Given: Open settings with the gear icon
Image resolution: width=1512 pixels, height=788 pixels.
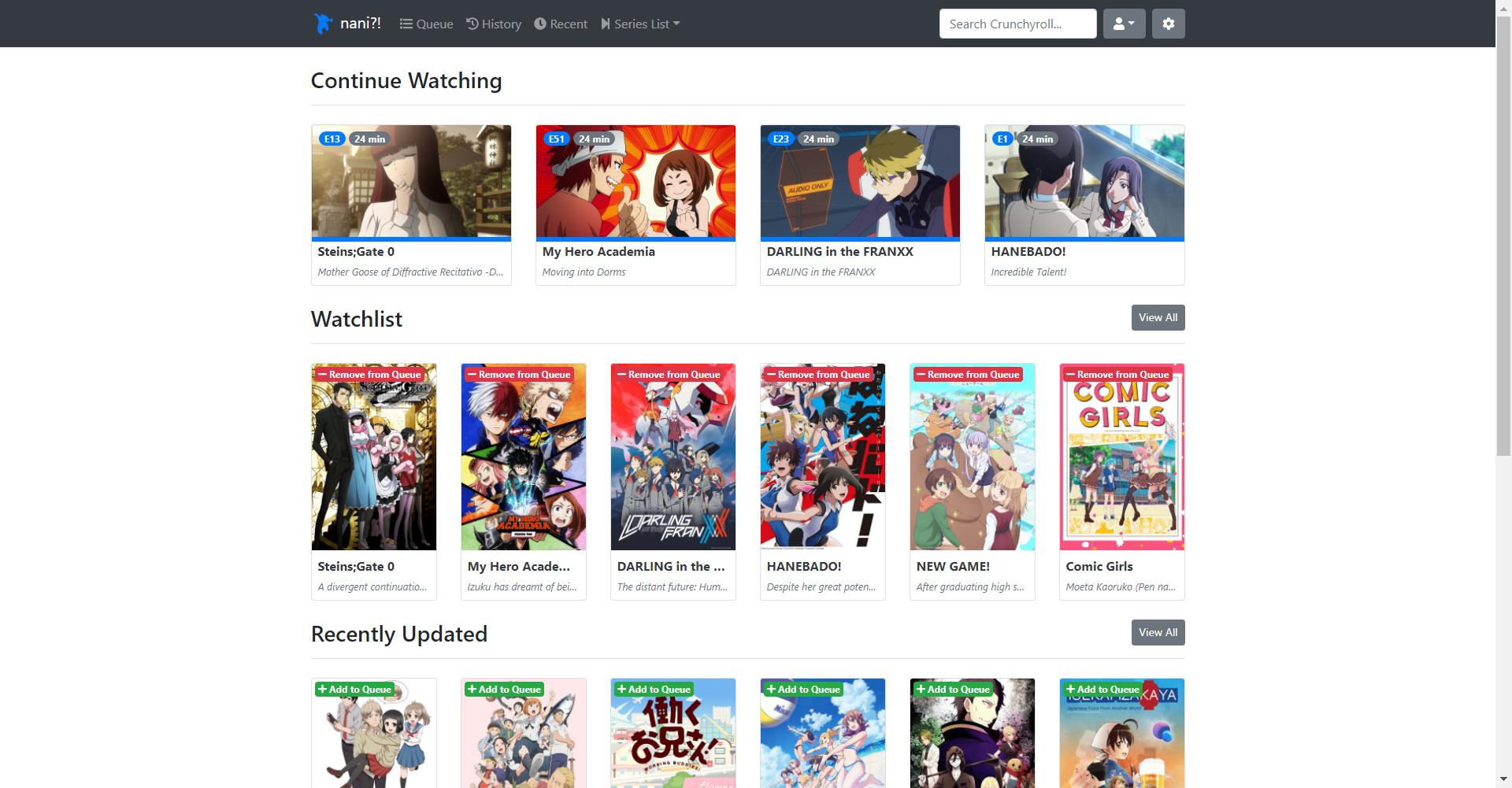Looking at the screenshot, I should pos(1168,24).
